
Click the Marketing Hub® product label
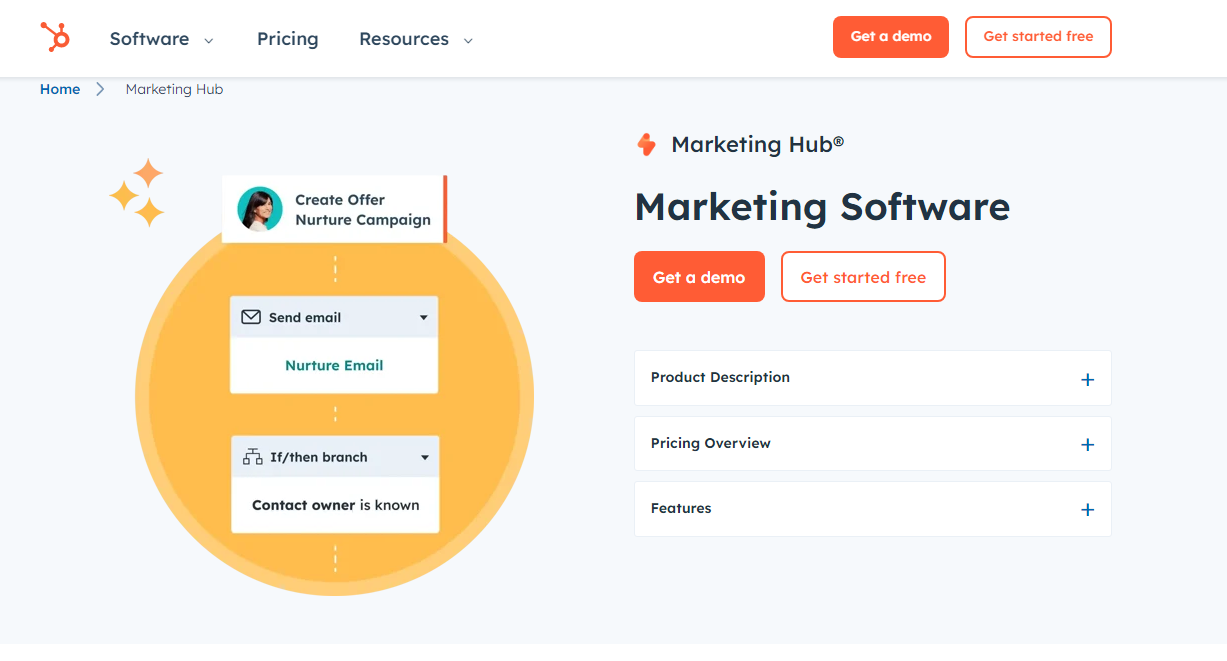tap(758, 144)
